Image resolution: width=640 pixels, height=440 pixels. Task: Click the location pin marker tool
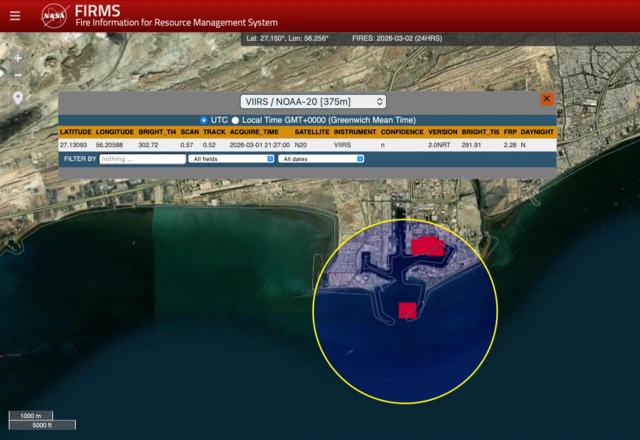18,98
